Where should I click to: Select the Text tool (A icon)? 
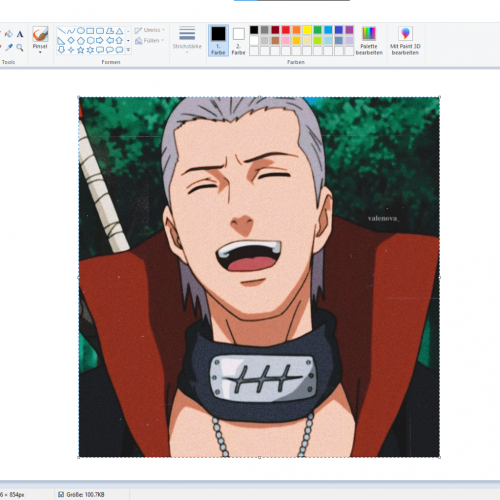pos(20,34)
